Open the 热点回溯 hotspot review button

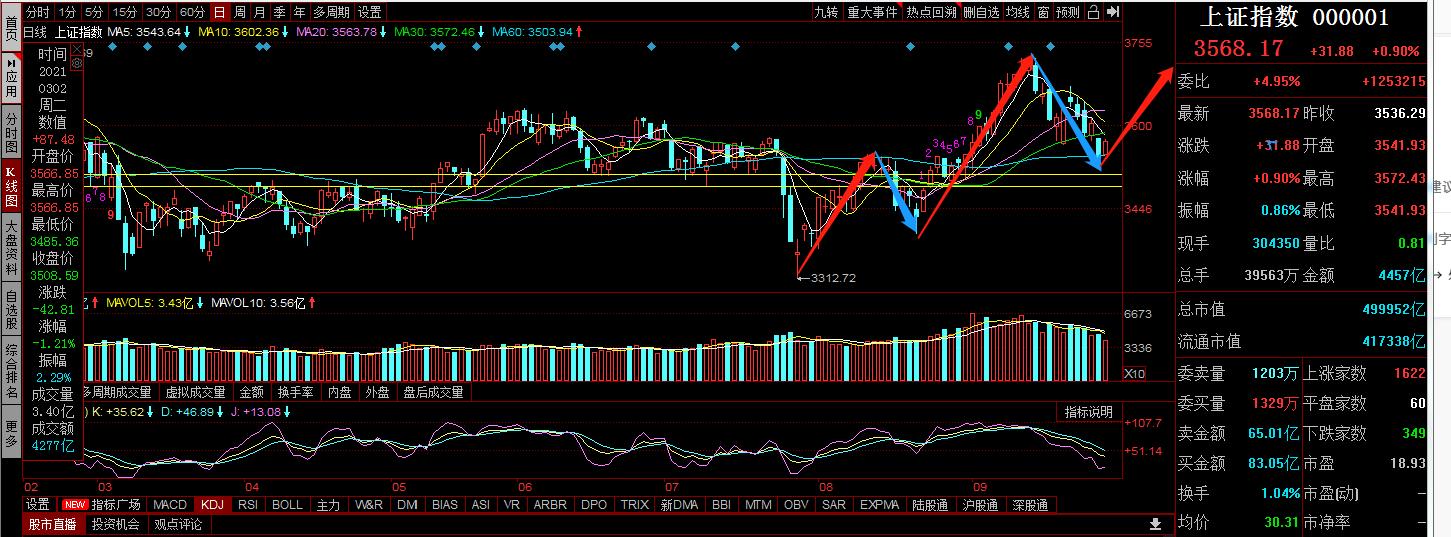click(x=931, y=12)
